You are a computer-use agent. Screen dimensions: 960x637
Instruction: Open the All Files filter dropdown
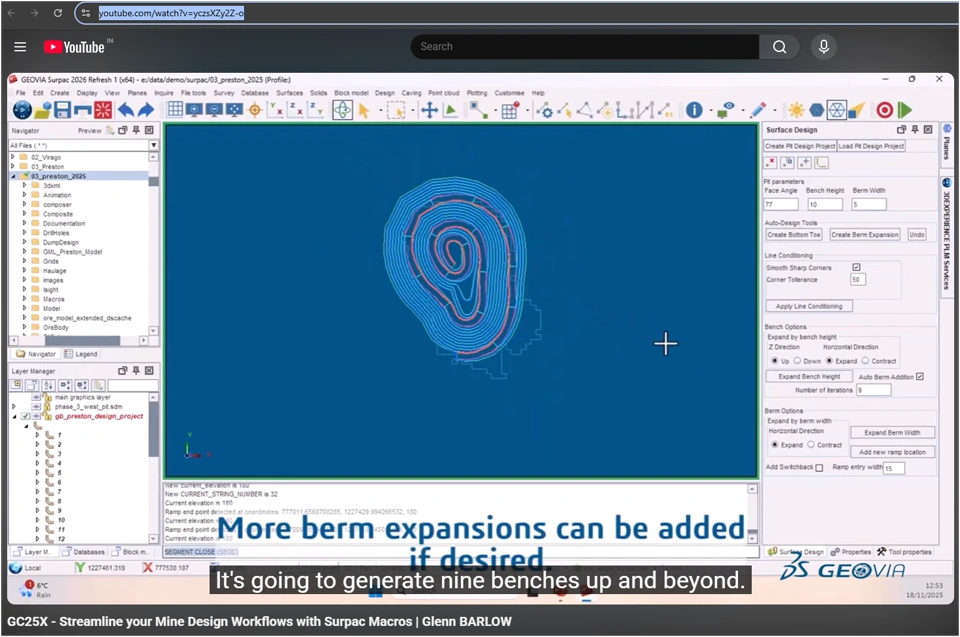point(154,145)
